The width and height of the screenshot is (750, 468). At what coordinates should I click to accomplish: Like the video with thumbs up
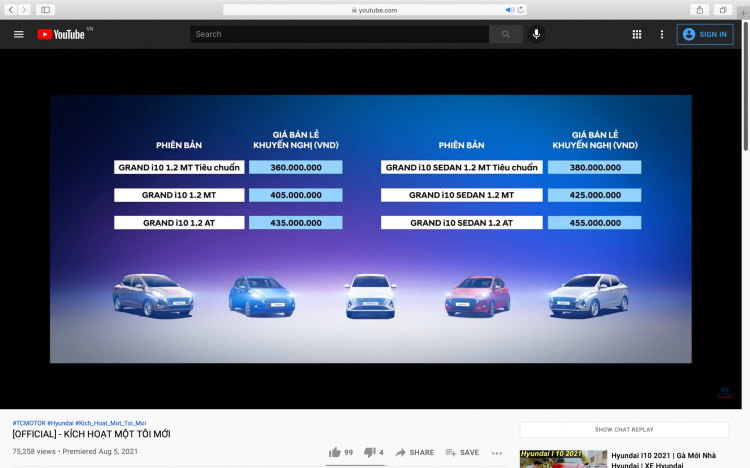point(341,452)
